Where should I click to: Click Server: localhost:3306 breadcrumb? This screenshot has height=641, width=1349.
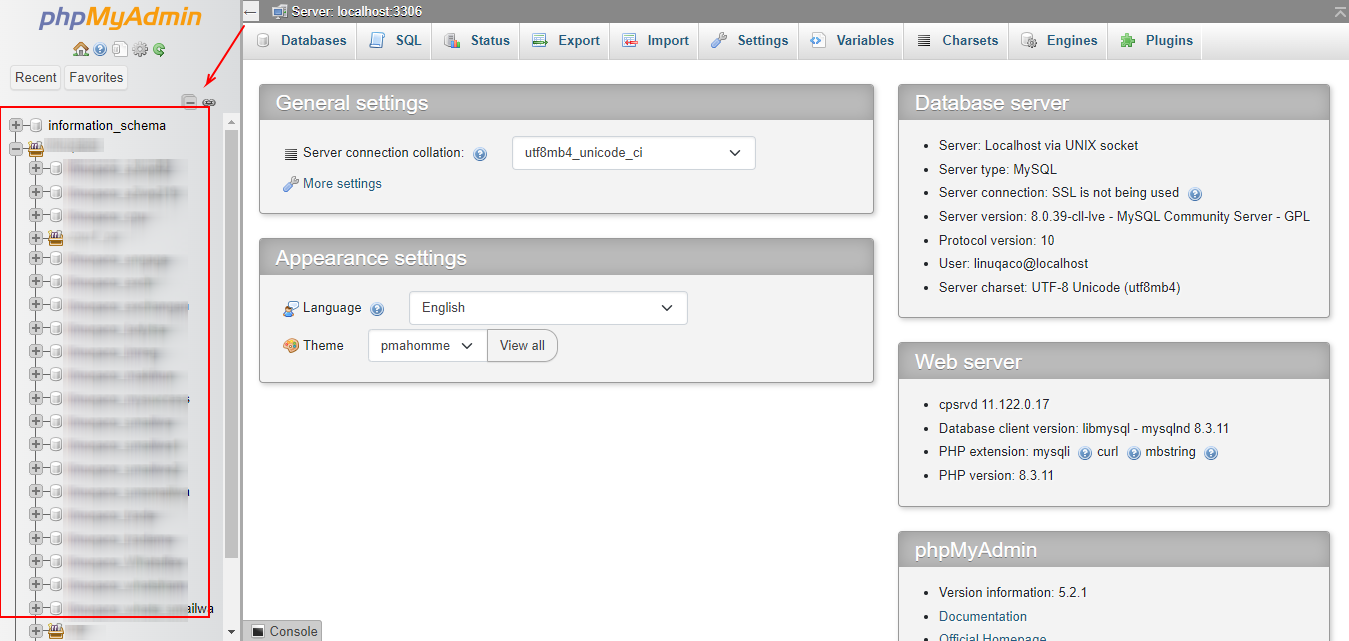356,11
